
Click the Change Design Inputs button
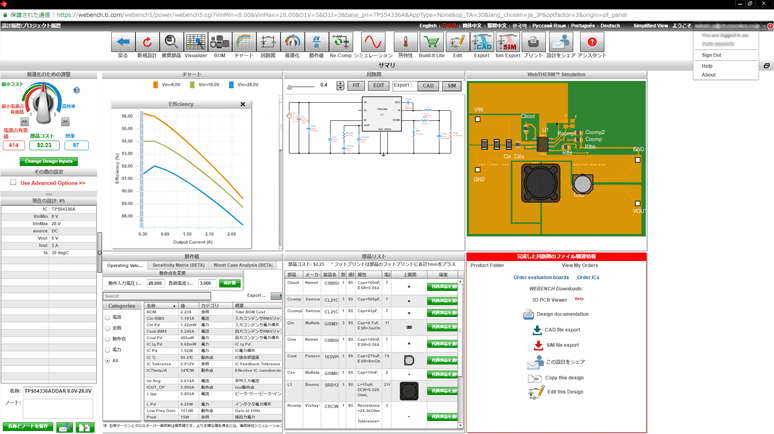pos(48,161)
